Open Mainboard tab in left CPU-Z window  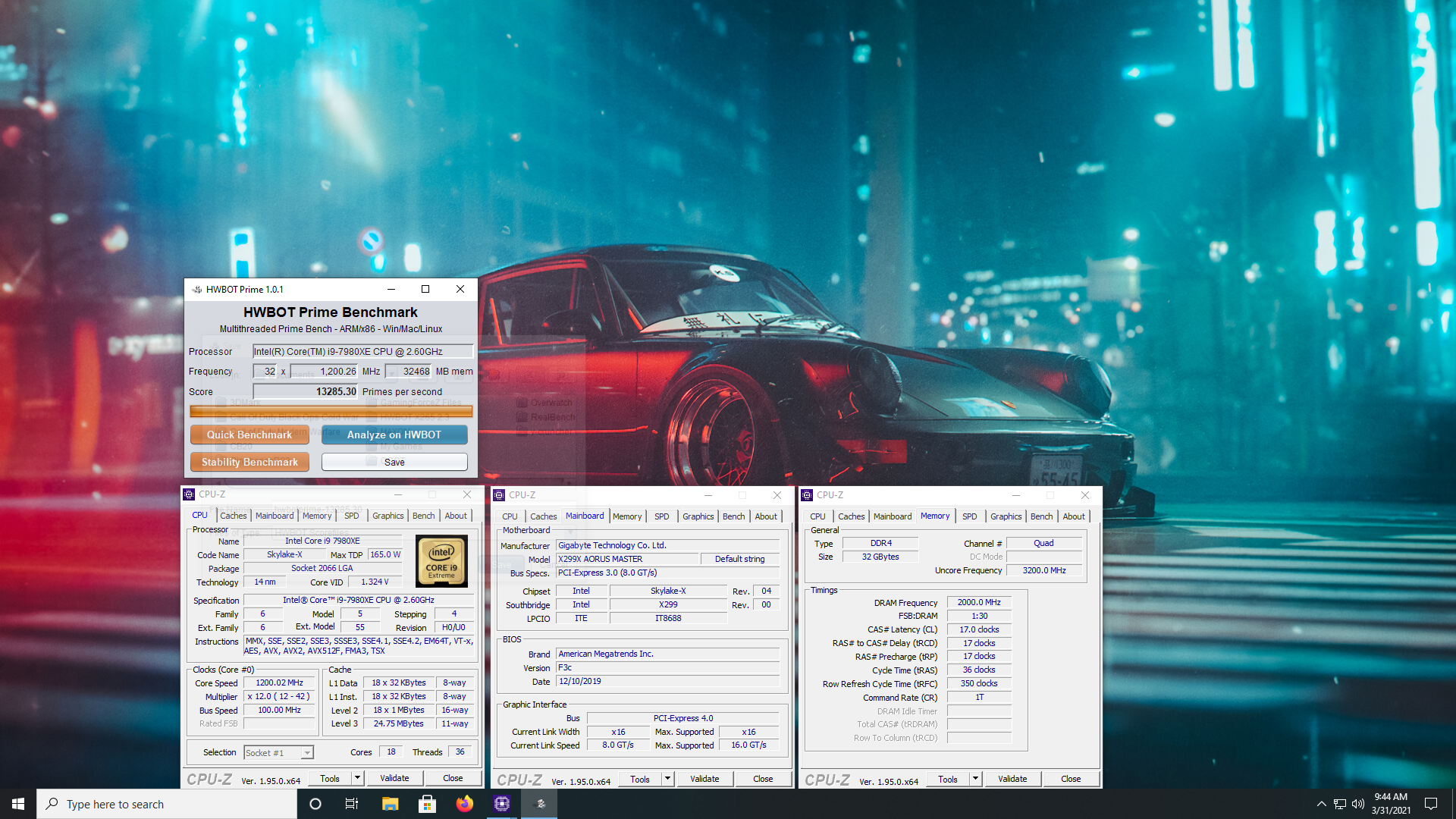click(275, 516)
